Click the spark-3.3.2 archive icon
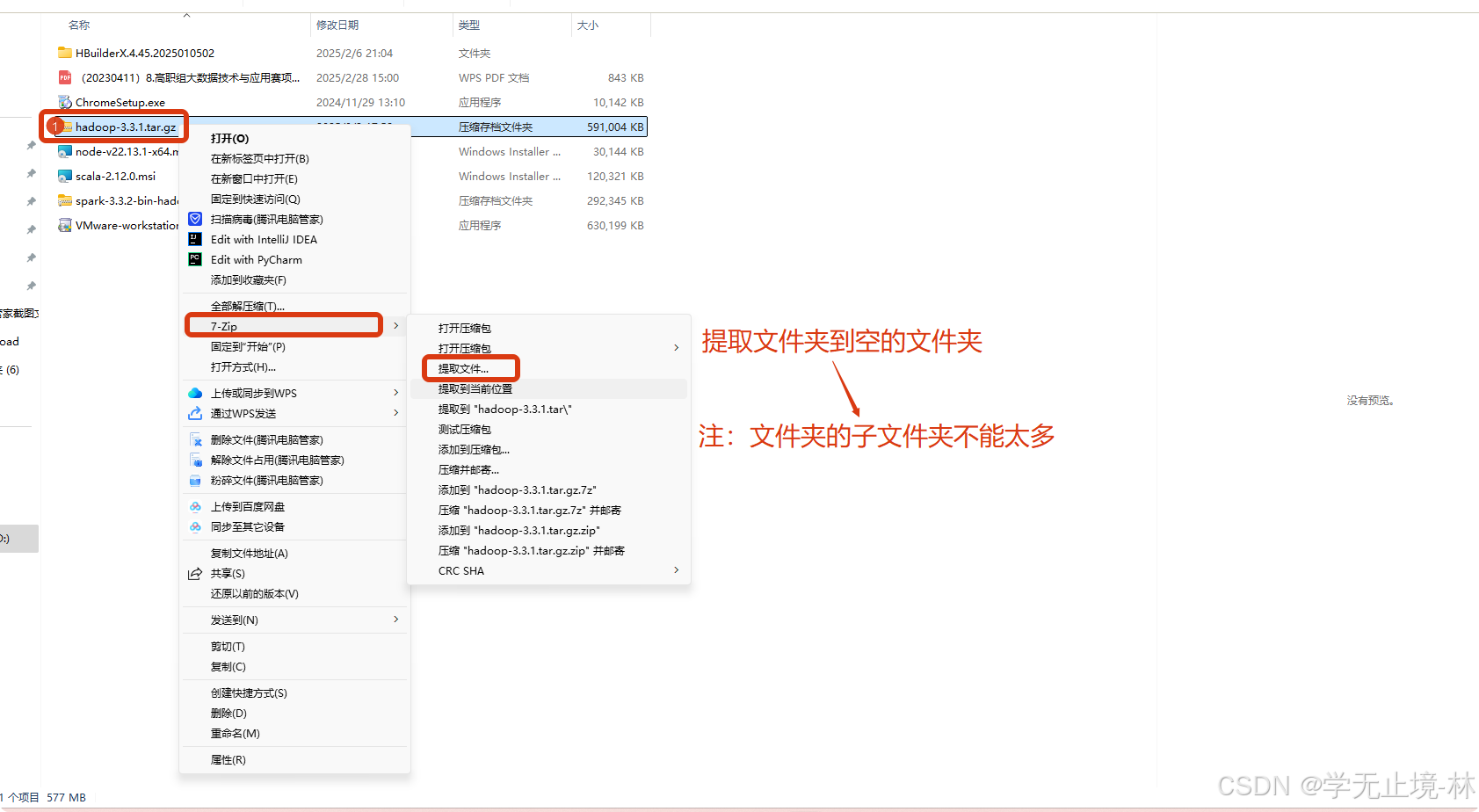Viewport: 1479px width, 812px height. click(64, 200)
